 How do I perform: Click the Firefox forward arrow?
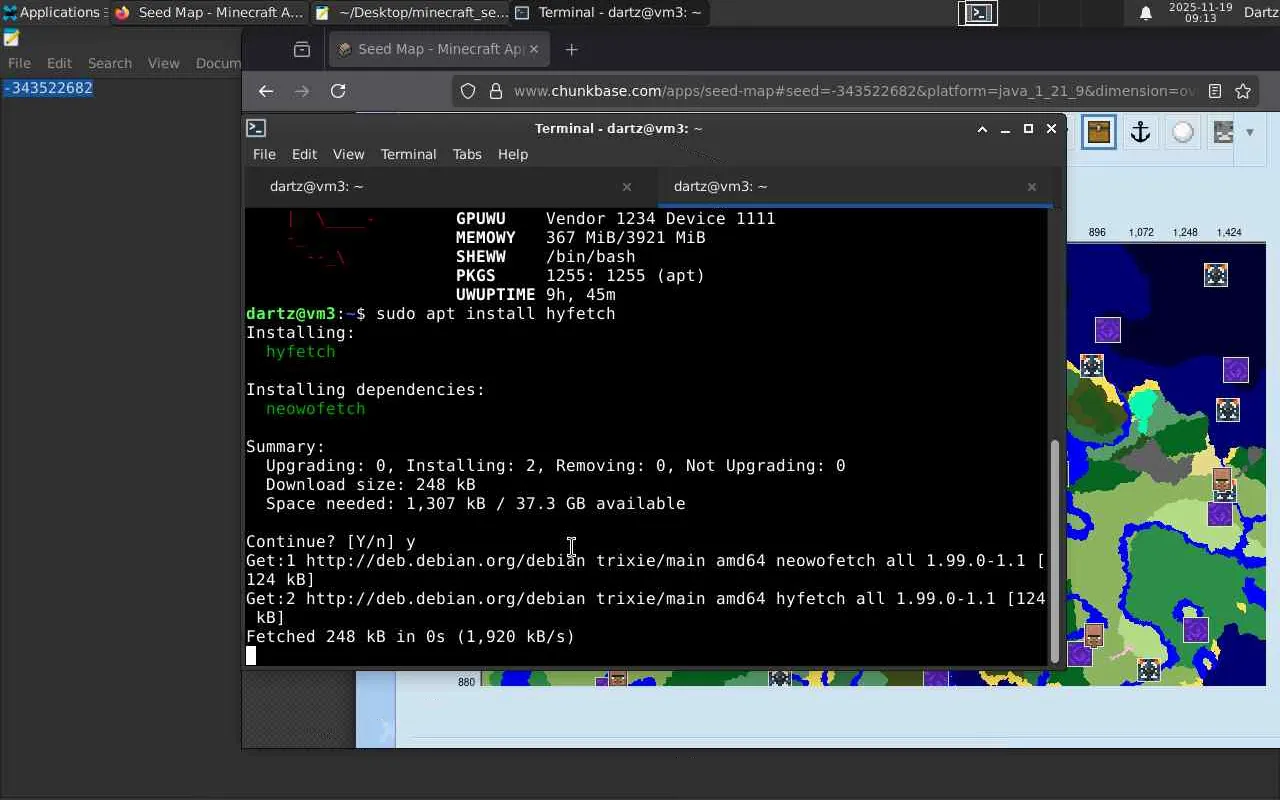point(302,91)
